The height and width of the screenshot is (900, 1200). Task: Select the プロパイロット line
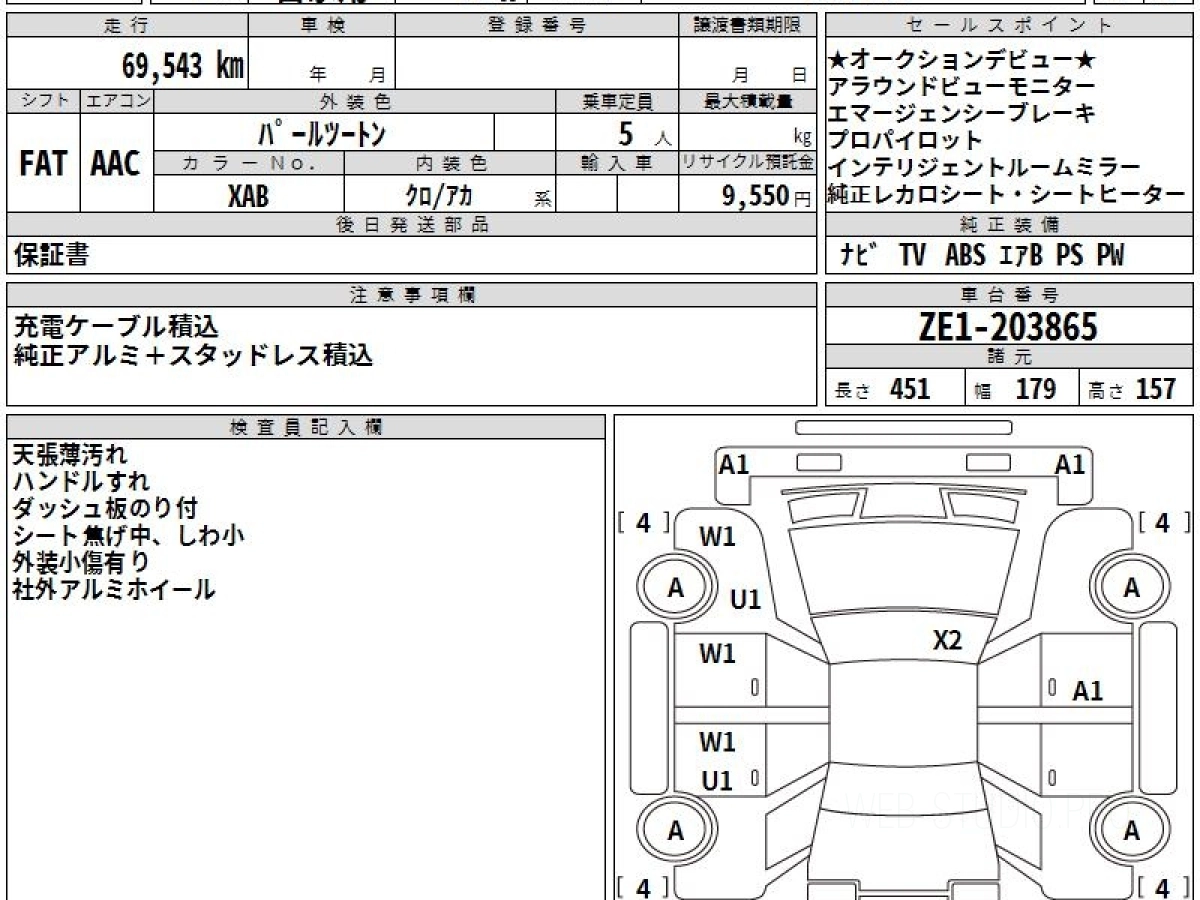tap(906, 140)
